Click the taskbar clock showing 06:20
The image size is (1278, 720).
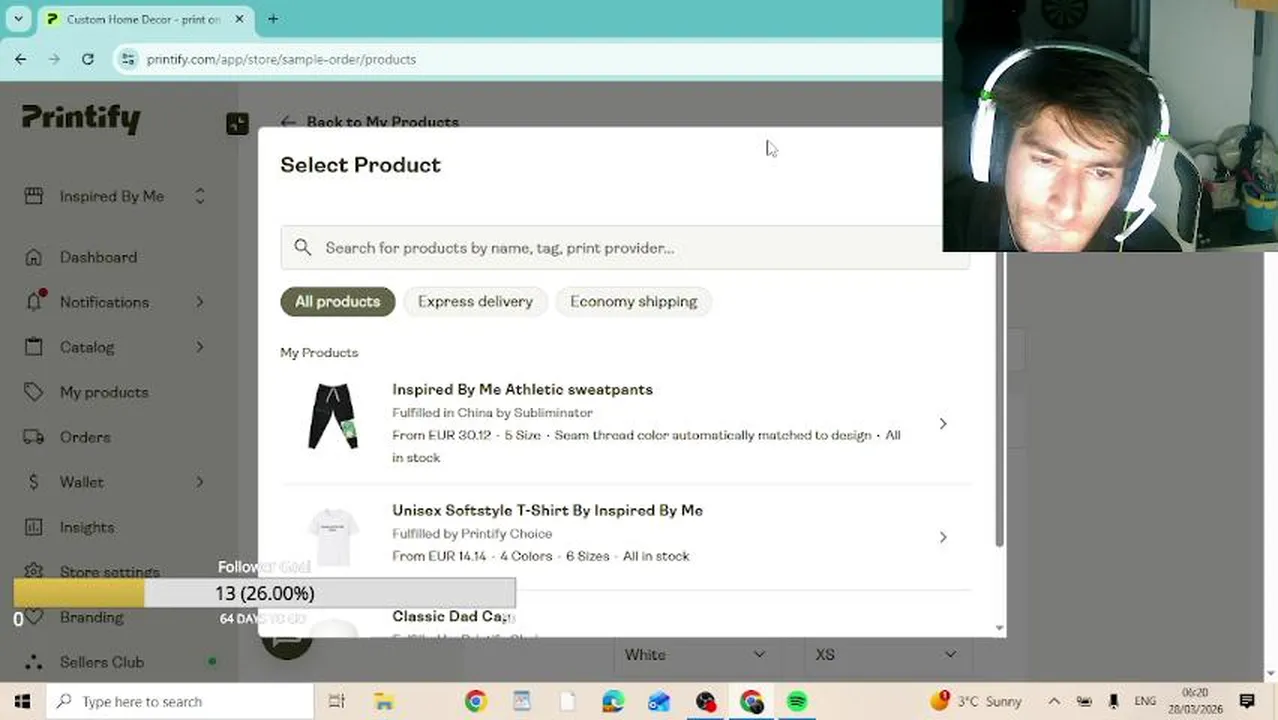[1195, 701]
